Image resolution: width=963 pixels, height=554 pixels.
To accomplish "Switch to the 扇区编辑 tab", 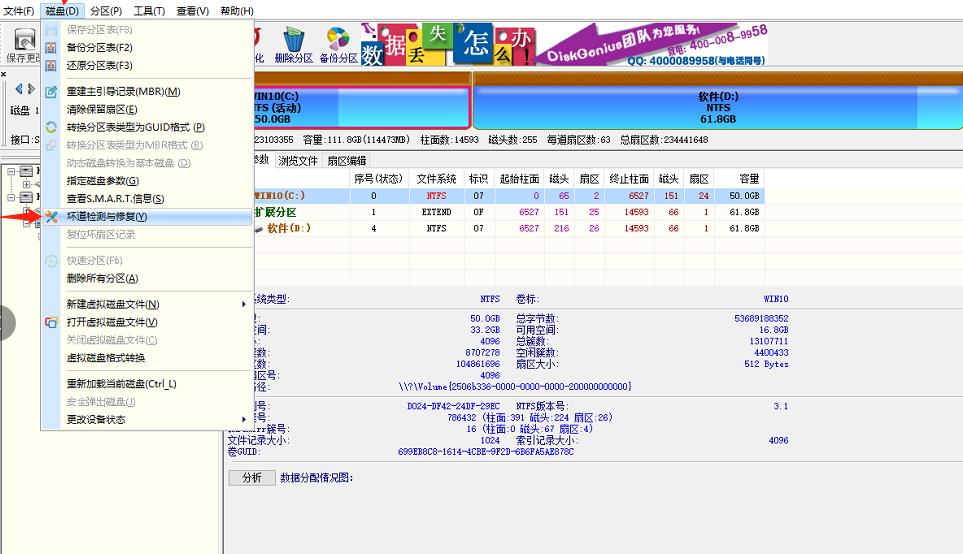I will click(x=346, y=161).
